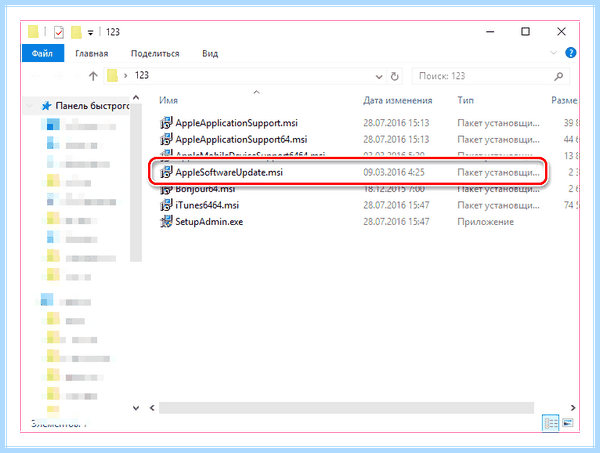Sort by the Размер column header
Screen dimensions: 600x453
pyautogui.click(x=565, y=100)
